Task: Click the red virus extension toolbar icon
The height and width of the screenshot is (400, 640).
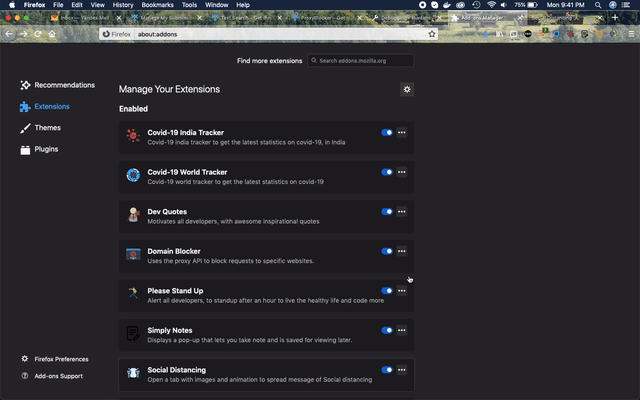Action: [571, 34]
